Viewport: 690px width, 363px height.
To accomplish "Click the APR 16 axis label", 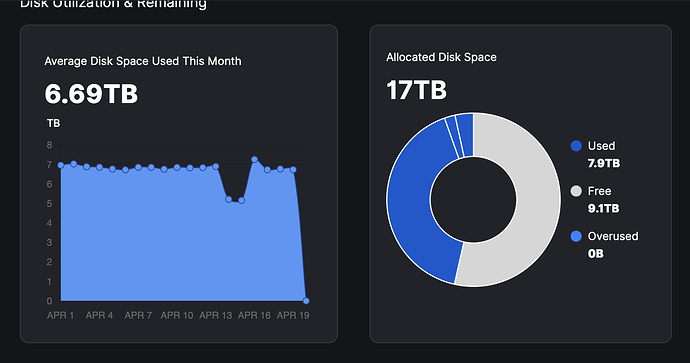I will pyautogui.click(x=254, y=315).
